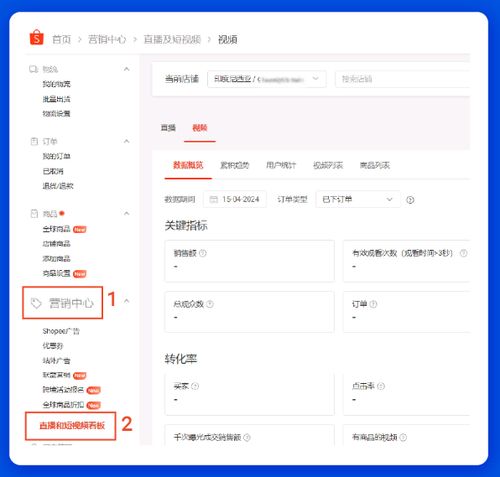Open Shopee广告 in the sidebar
This screenshot has width=500, height=477.
pos(61,331)
